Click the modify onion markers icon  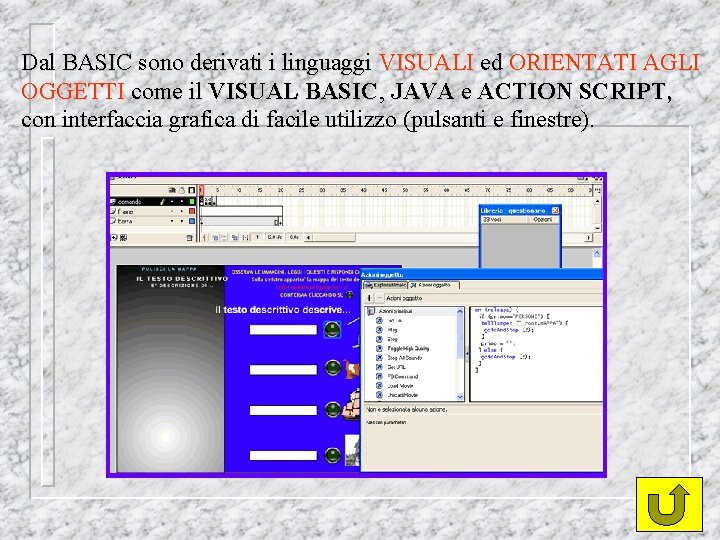[x=246, y=237]
